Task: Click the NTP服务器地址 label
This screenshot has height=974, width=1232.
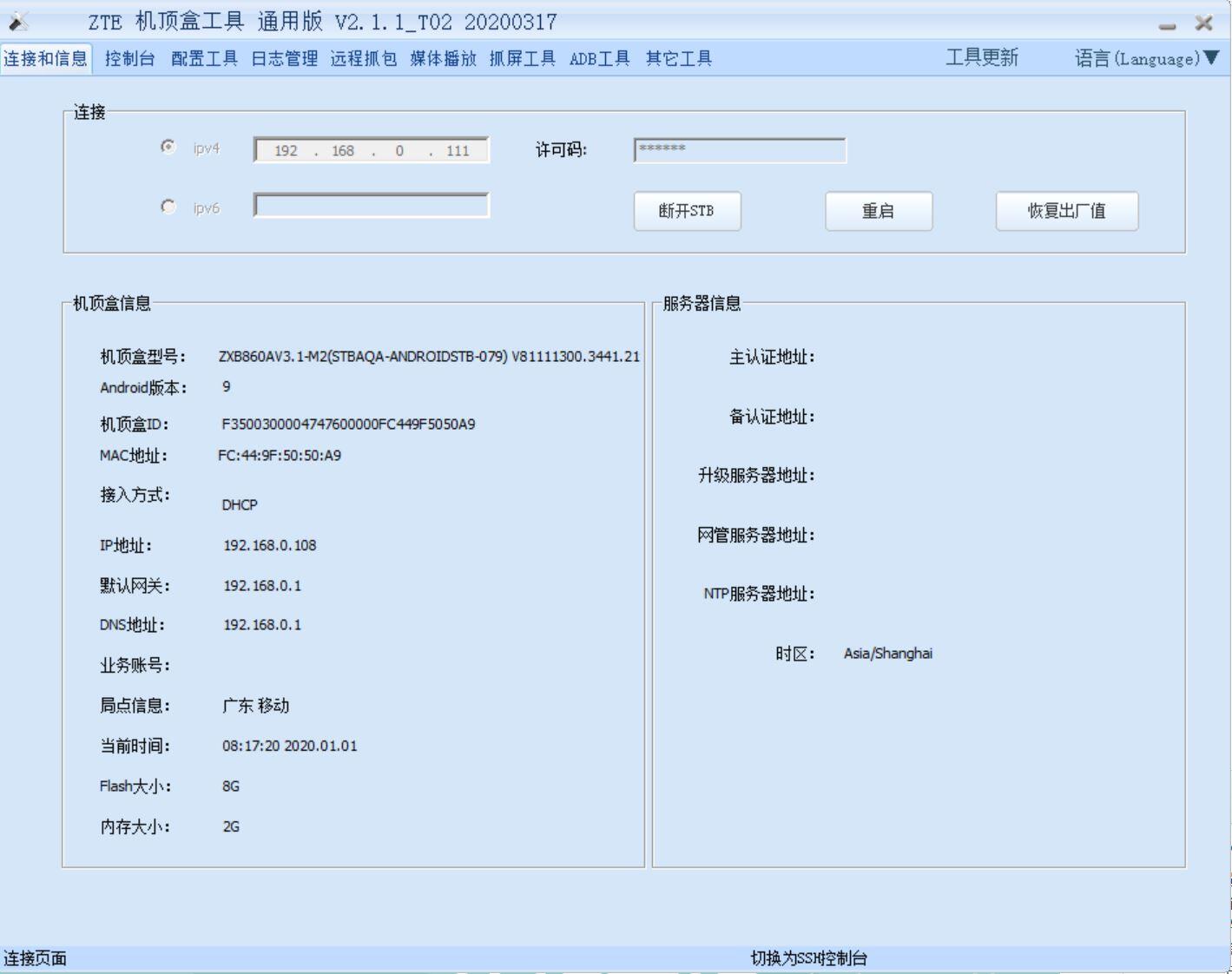Action: coord(759,595)
